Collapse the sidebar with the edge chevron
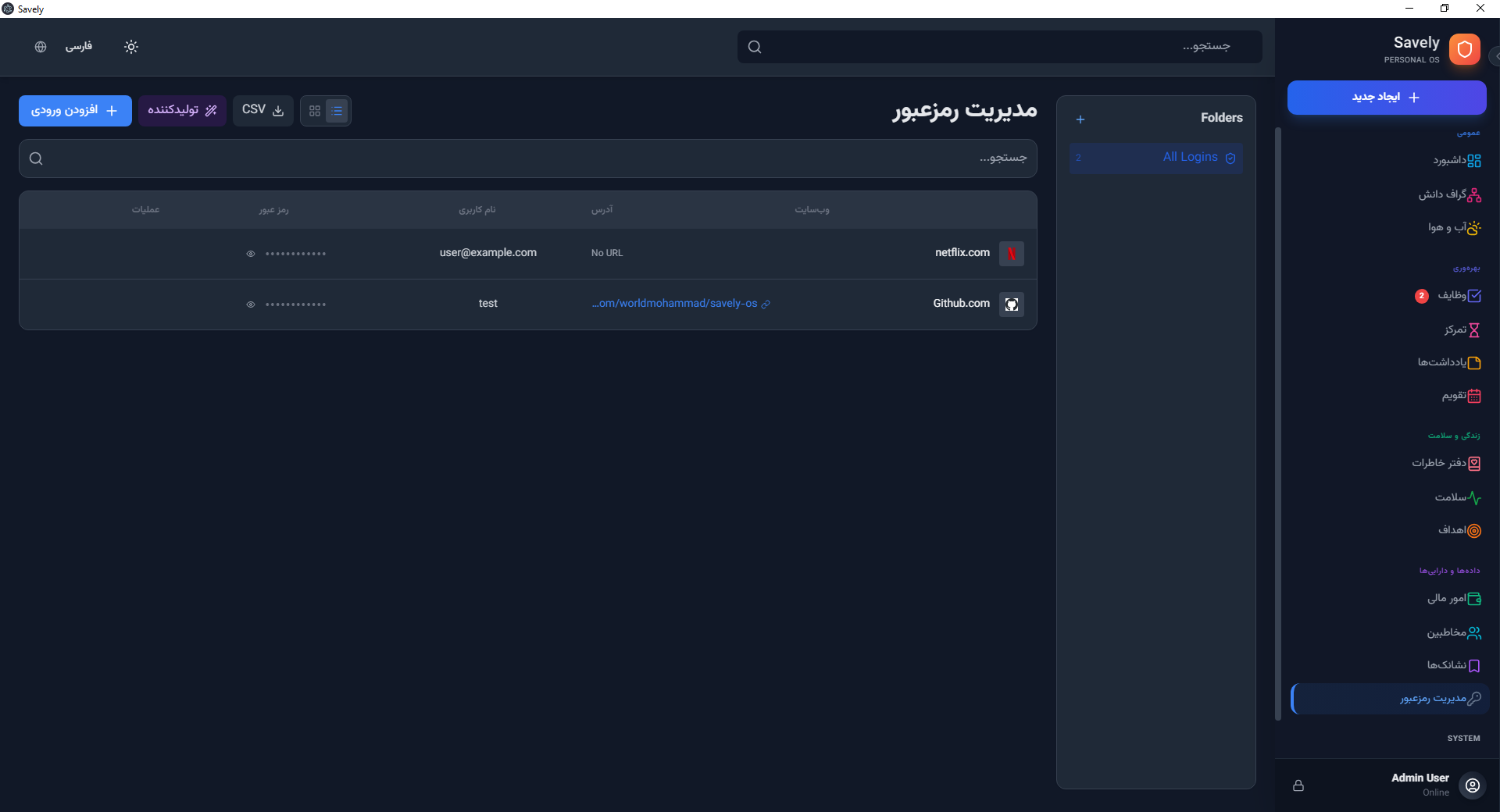 1495,56
